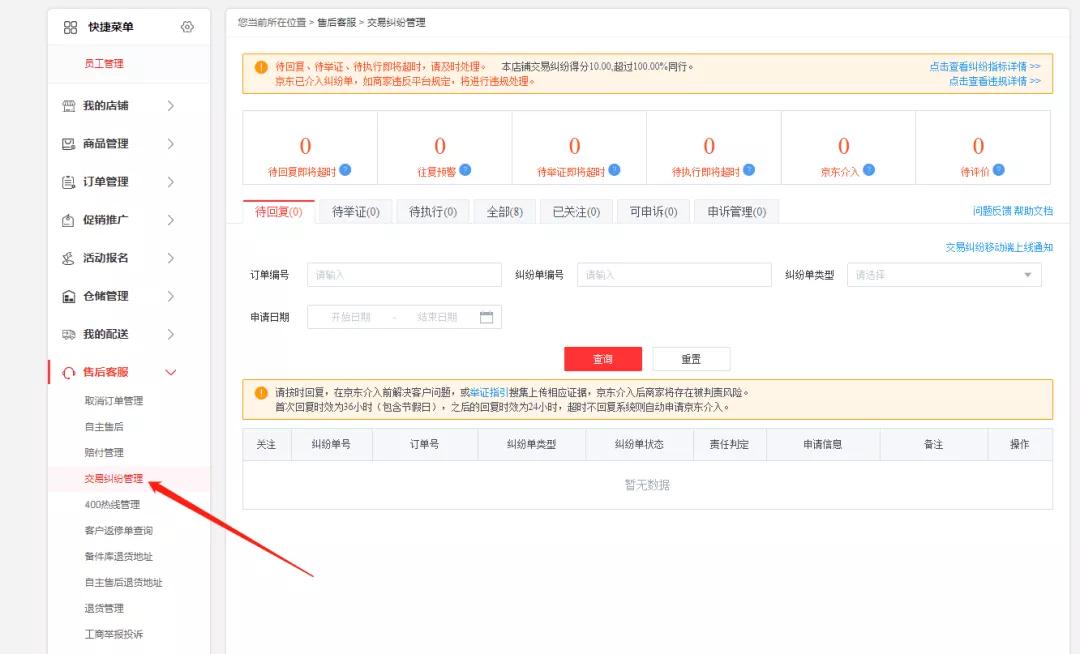Expand 订单管理 menu chevron
The width and height of the screenshot is (1080, 654).
(171, 182)
